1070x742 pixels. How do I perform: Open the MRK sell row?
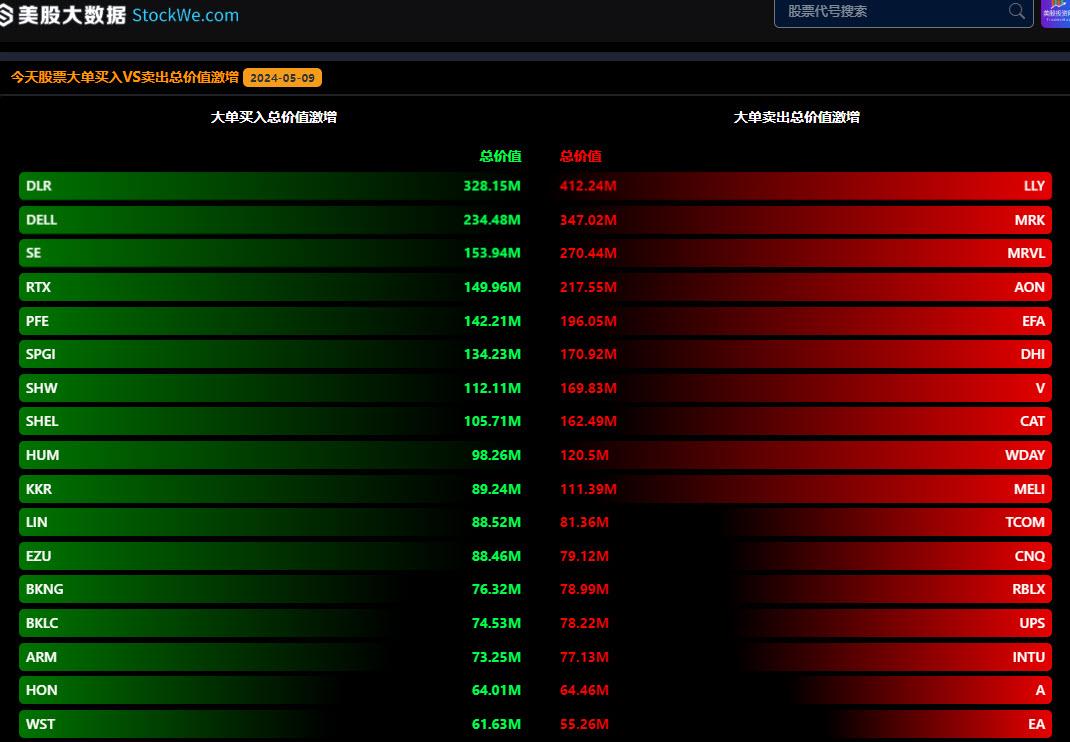(x=803, y=220)
